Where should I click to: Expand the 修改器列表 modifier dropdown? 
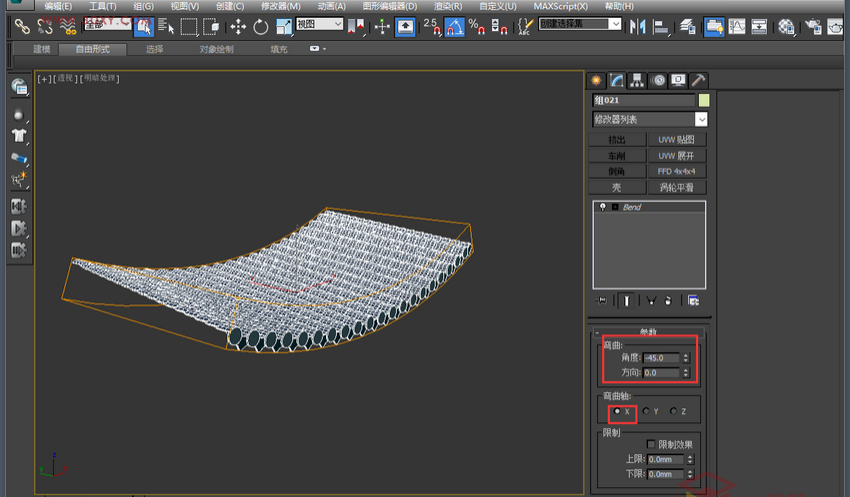click(x=701, y=119)
